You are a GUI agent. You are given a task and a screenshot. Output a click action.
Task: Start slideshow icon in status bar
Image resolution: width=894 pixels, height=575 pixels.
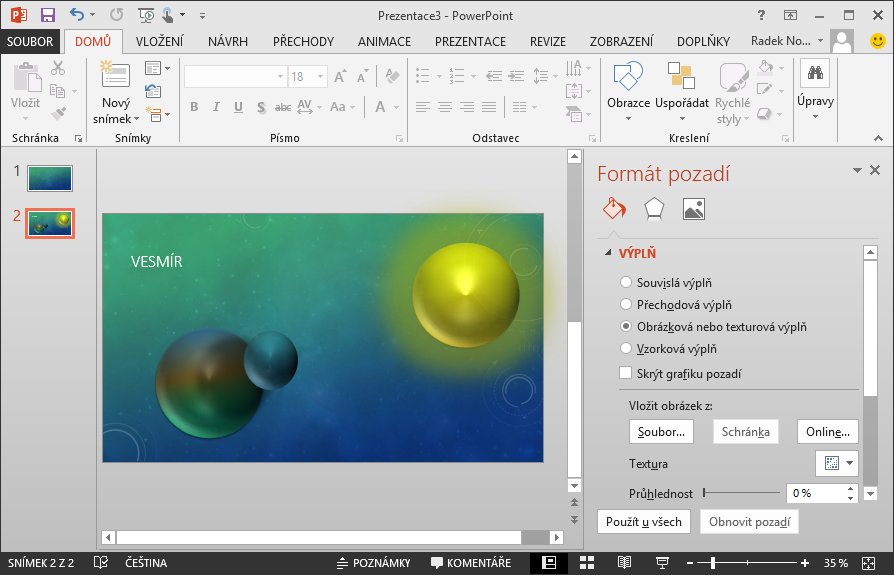(x=662, y=563)
